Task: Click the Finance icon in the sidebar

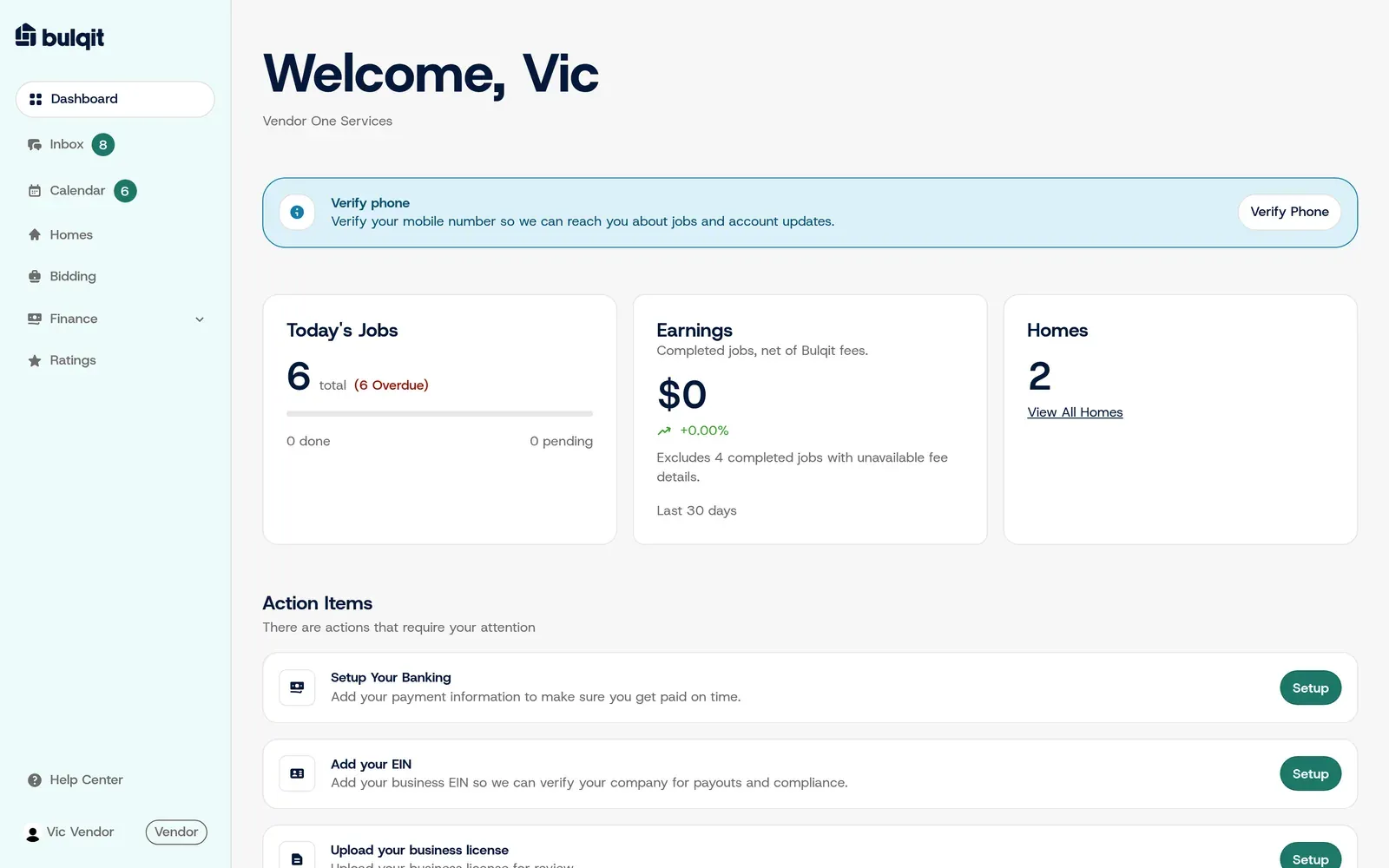Action: [35, 319]
